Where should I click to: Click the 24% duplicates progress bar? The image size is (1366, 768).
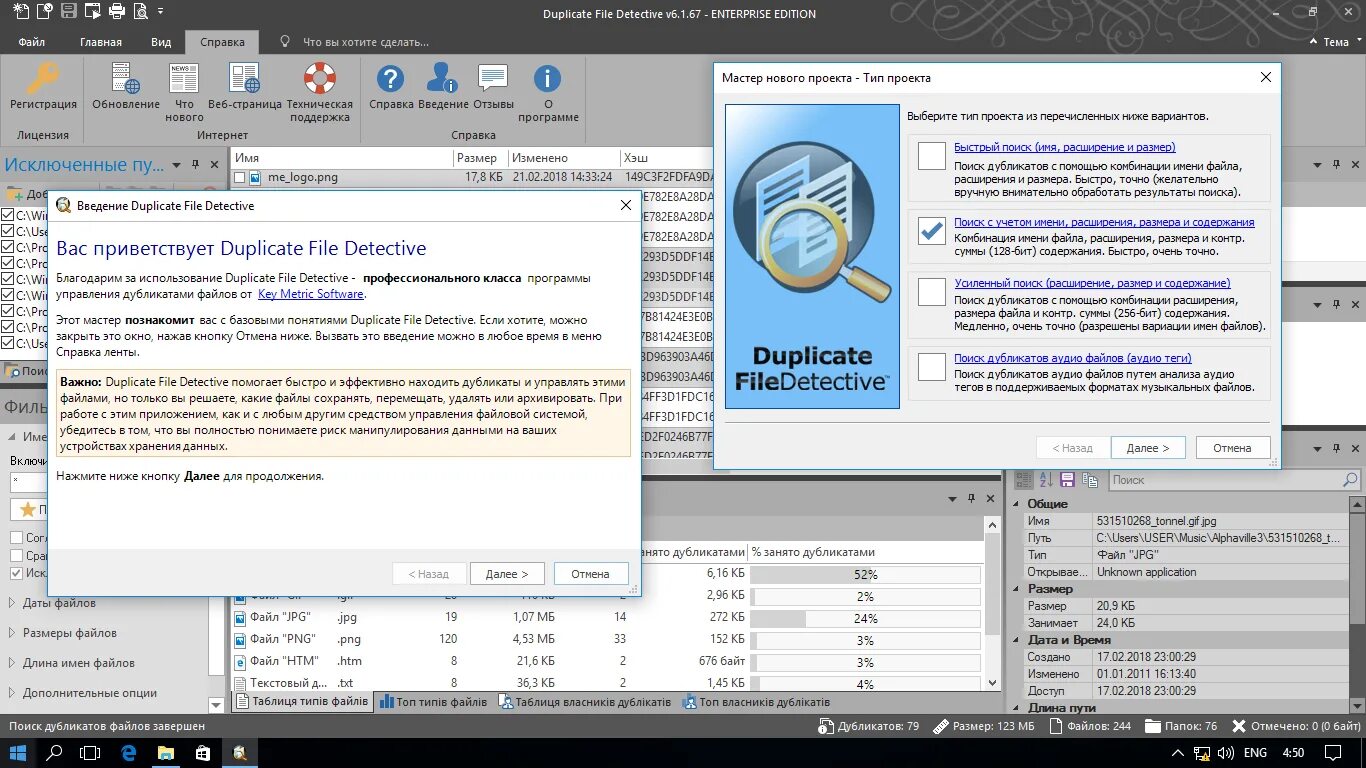point(865,619)
